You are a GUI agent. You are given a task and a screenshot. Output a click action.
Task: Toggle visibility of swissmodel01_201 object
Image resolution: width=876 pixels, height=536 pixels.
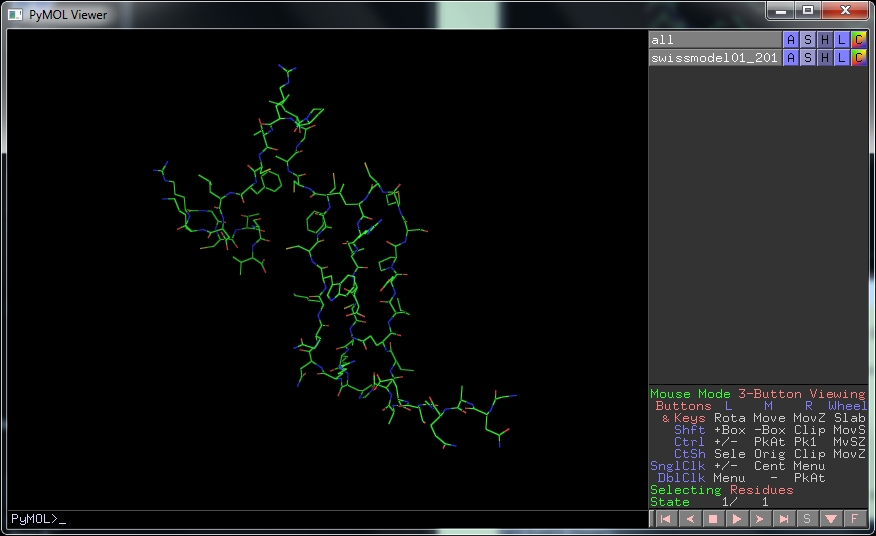click(714, 58)
